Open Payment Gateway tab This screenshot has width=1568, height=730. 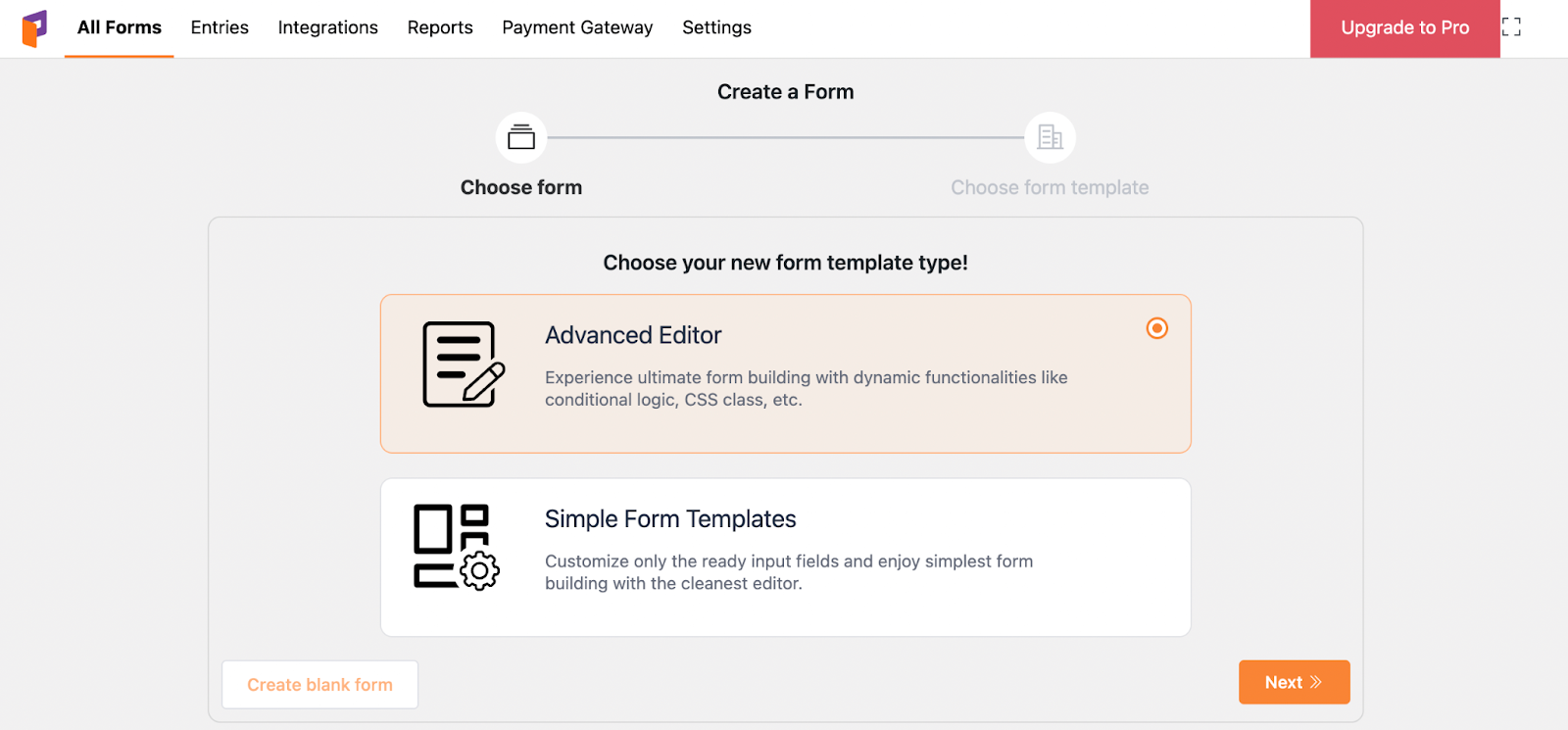coord(577,28)
